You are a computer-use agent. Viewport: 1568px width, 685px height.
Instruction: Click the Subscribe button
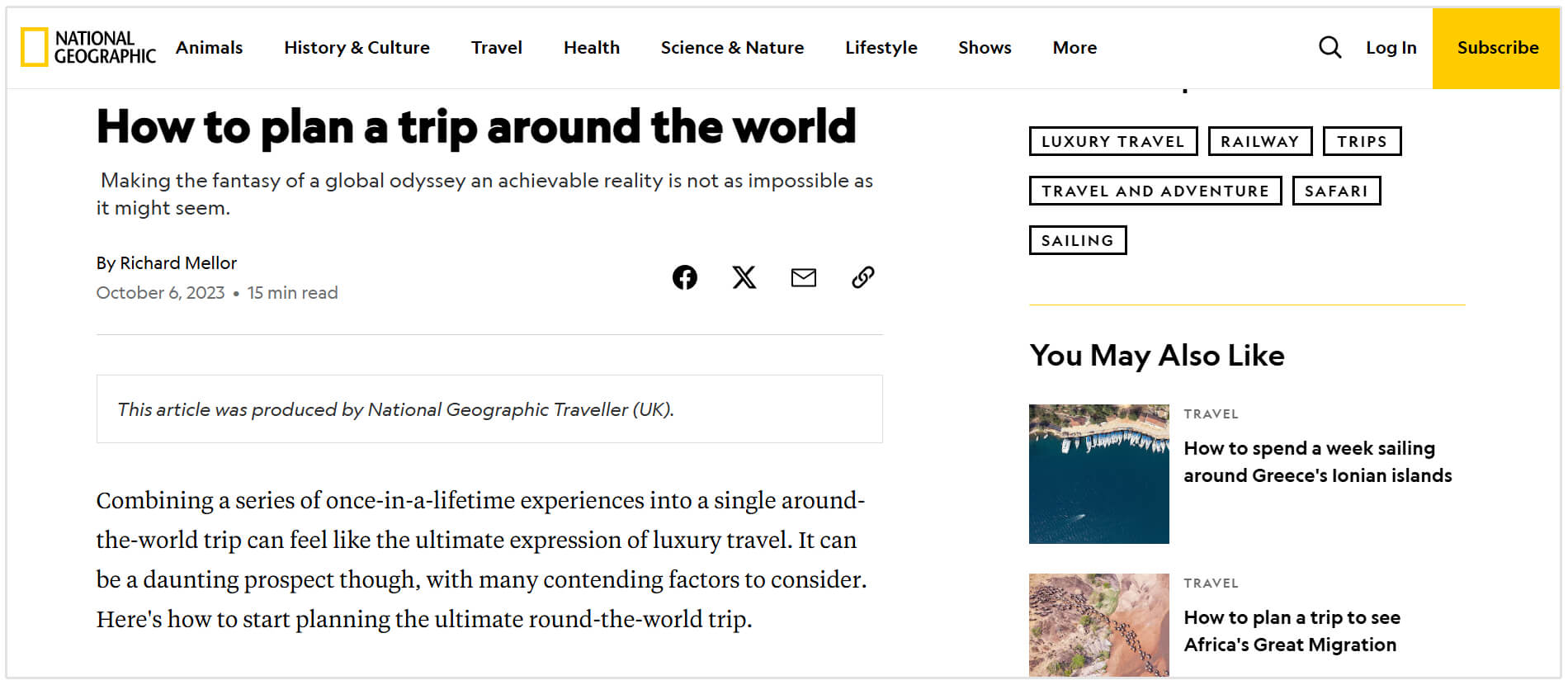[x=1498, y=48]
